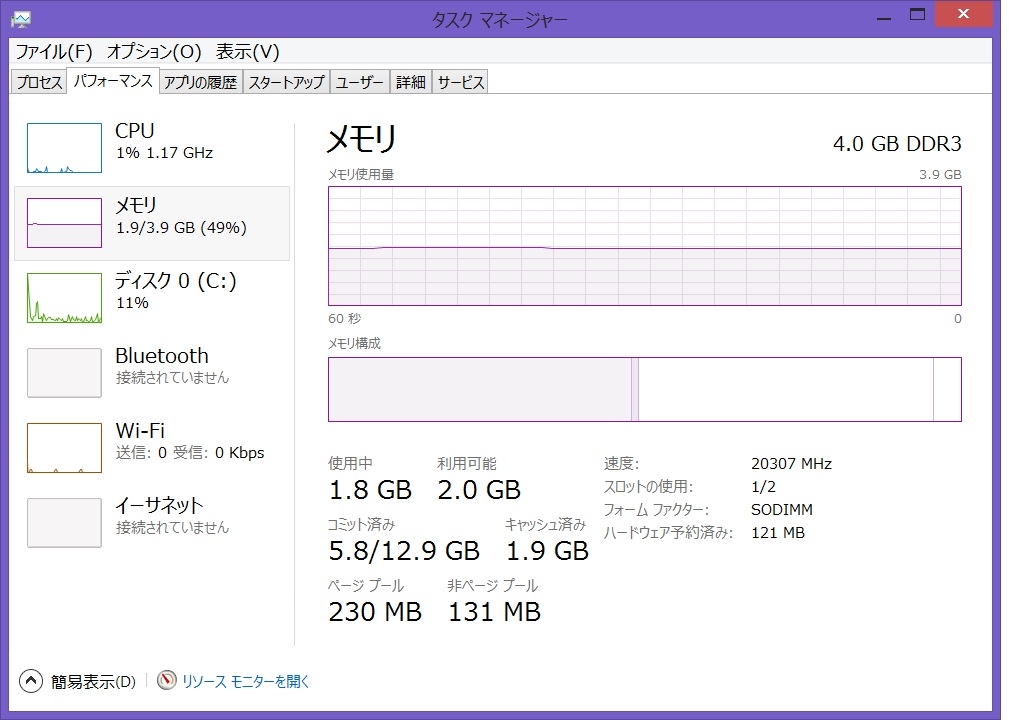Switch to the プロセス tab
Image resolution: width=1009 pixels, height=720 pixels.
point(40,83)
